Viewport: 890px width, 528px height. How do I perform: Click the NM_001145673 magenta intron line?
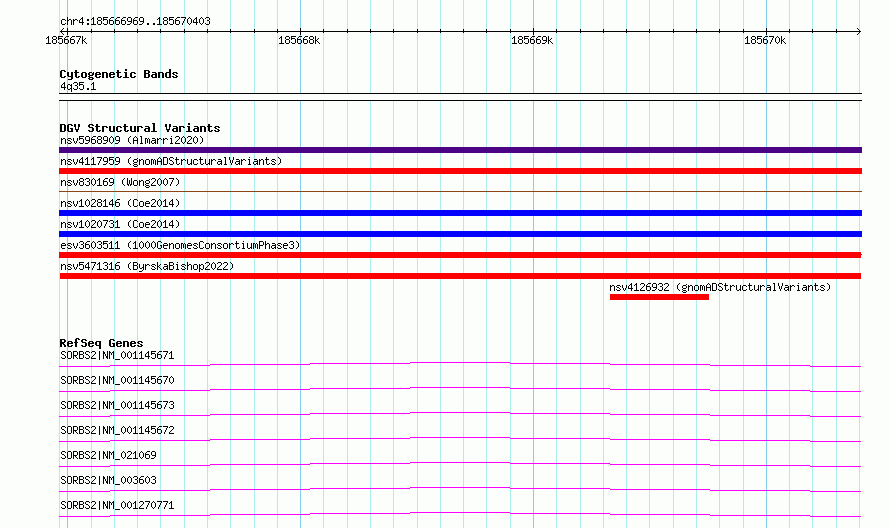[460, 413]
